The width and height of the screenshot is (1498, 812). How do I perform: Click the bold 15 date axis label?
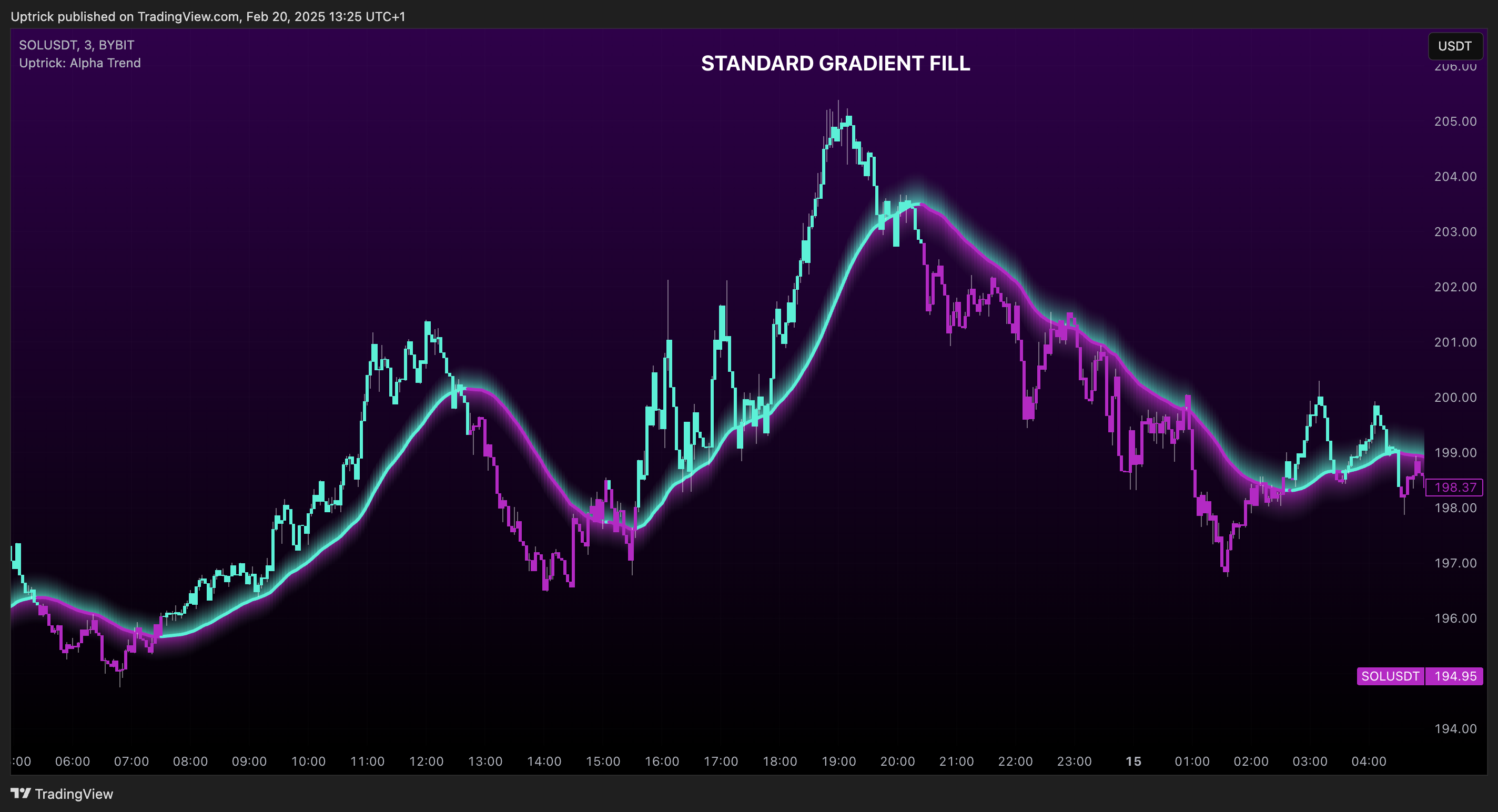pos(1133,762)
